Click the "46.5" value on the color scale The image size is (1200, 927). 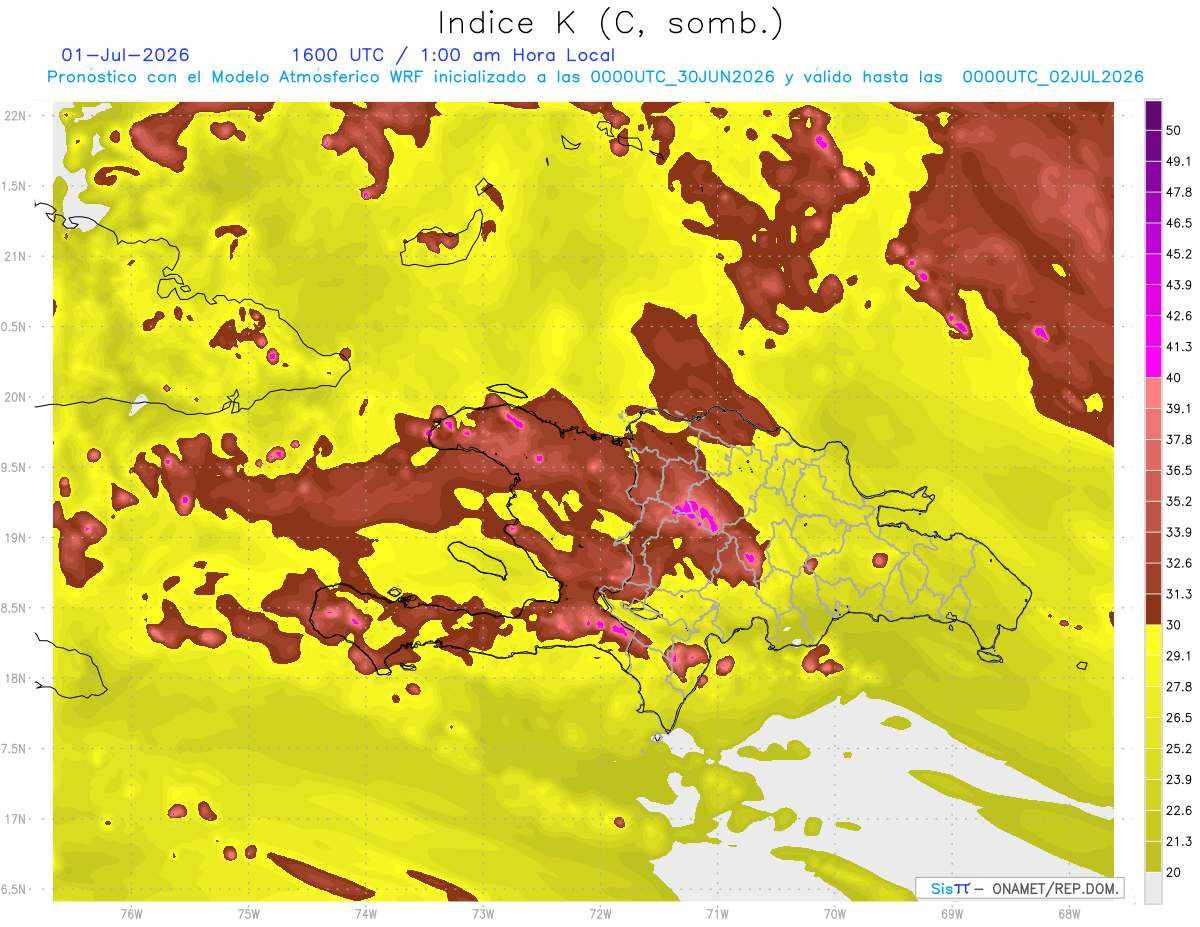click(x=1178, y=223)
